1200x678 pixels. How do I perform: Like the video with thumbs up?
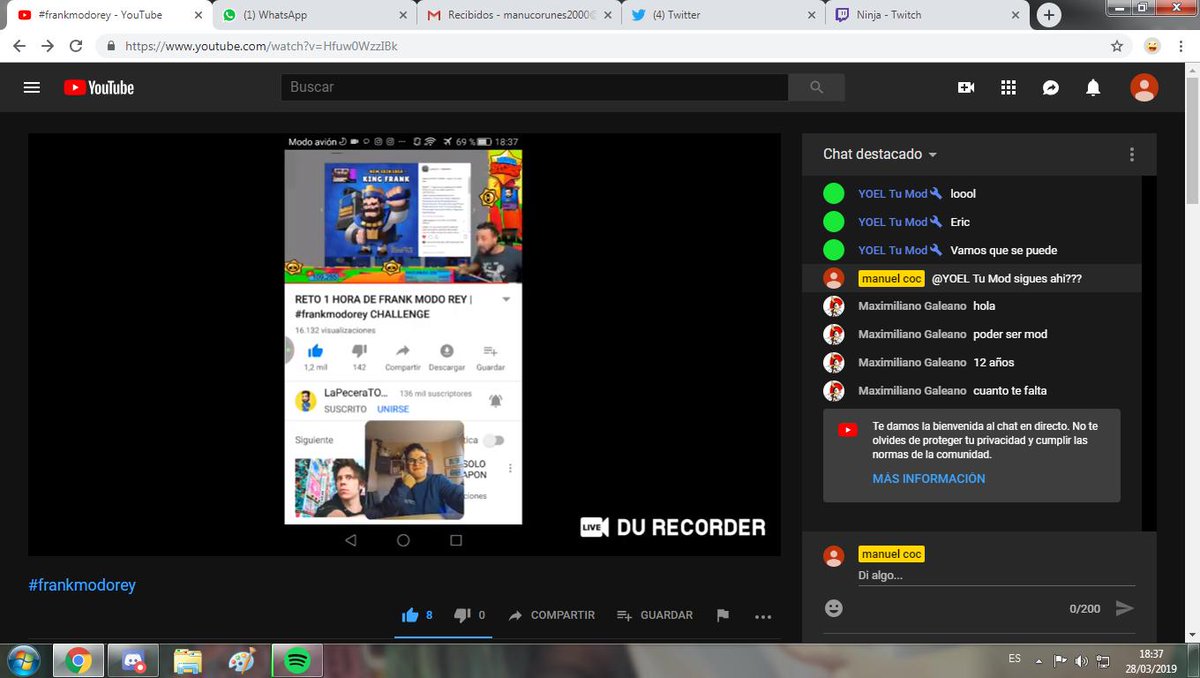click(x=410, y=615)
